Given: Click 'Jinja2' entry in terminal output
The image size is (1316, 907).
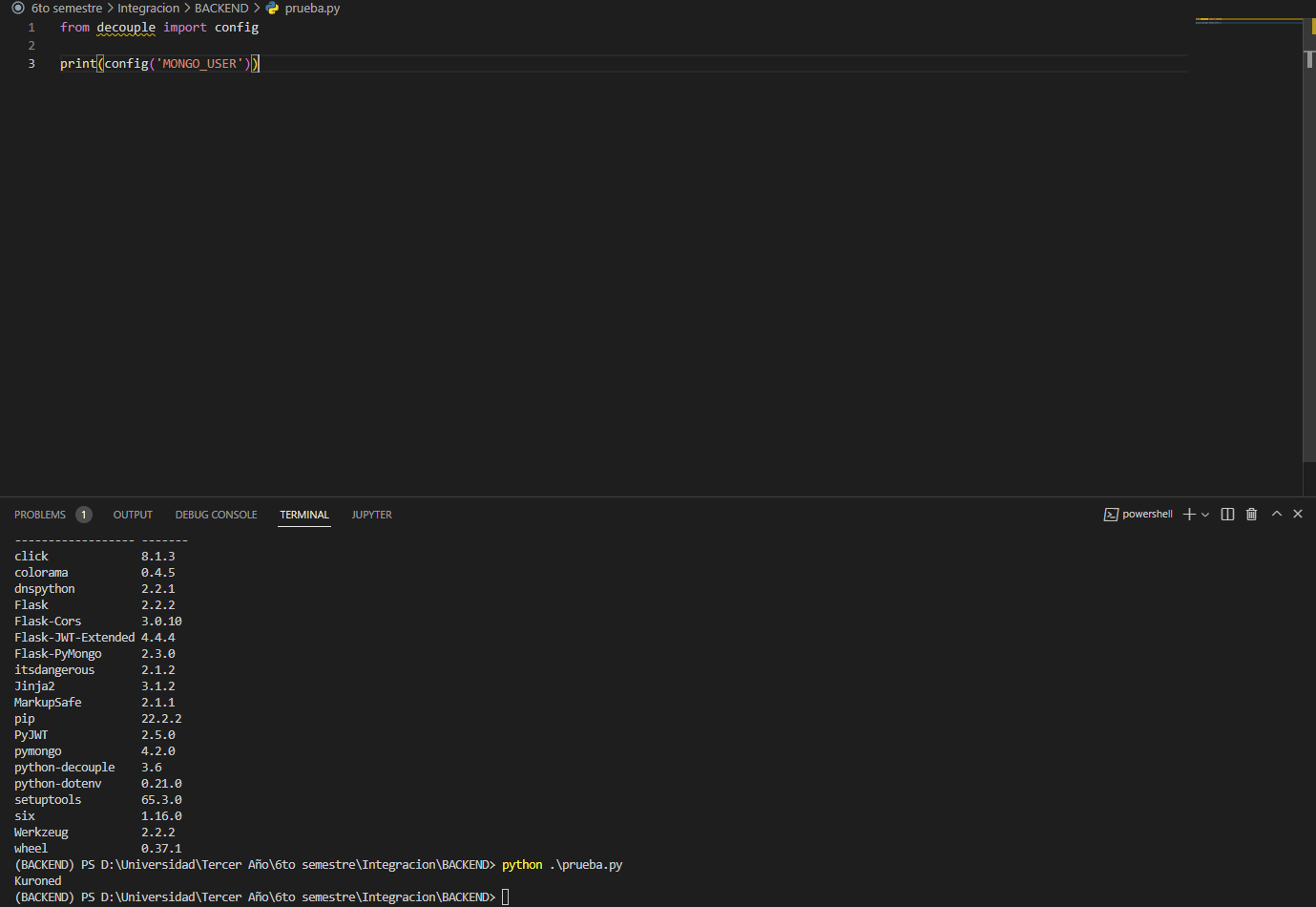Looking at the screenshot, I should click(34, 686).
